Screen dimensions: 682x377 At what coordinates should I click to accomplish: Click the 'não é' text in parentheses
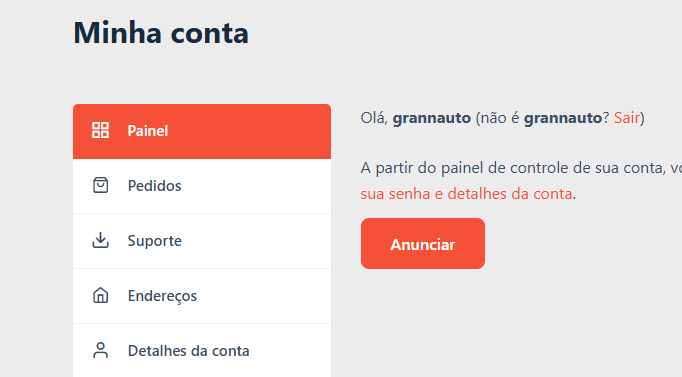tap(499, 118)
